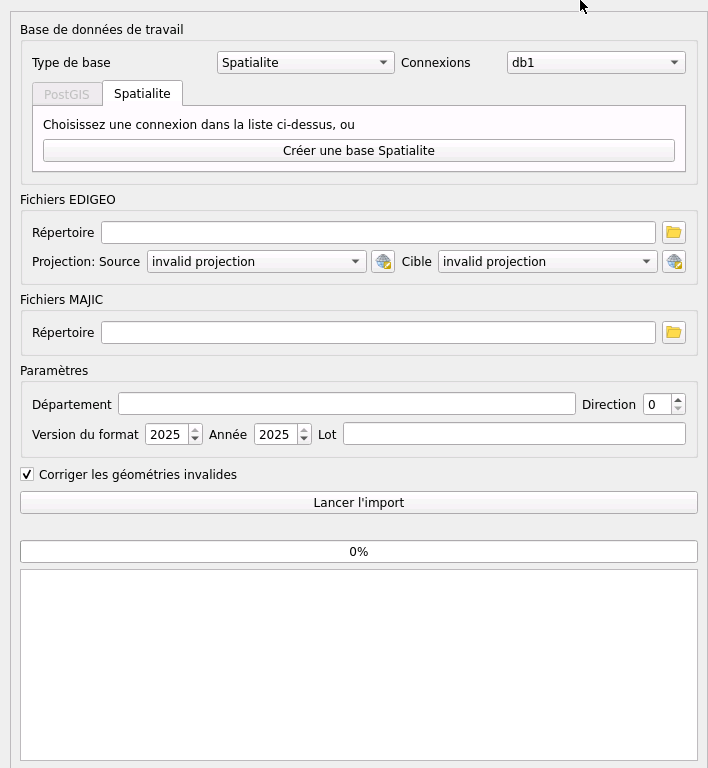
Task: Decrease the Année spinner value
Action: pyautogui.click(x=304, y=439)
